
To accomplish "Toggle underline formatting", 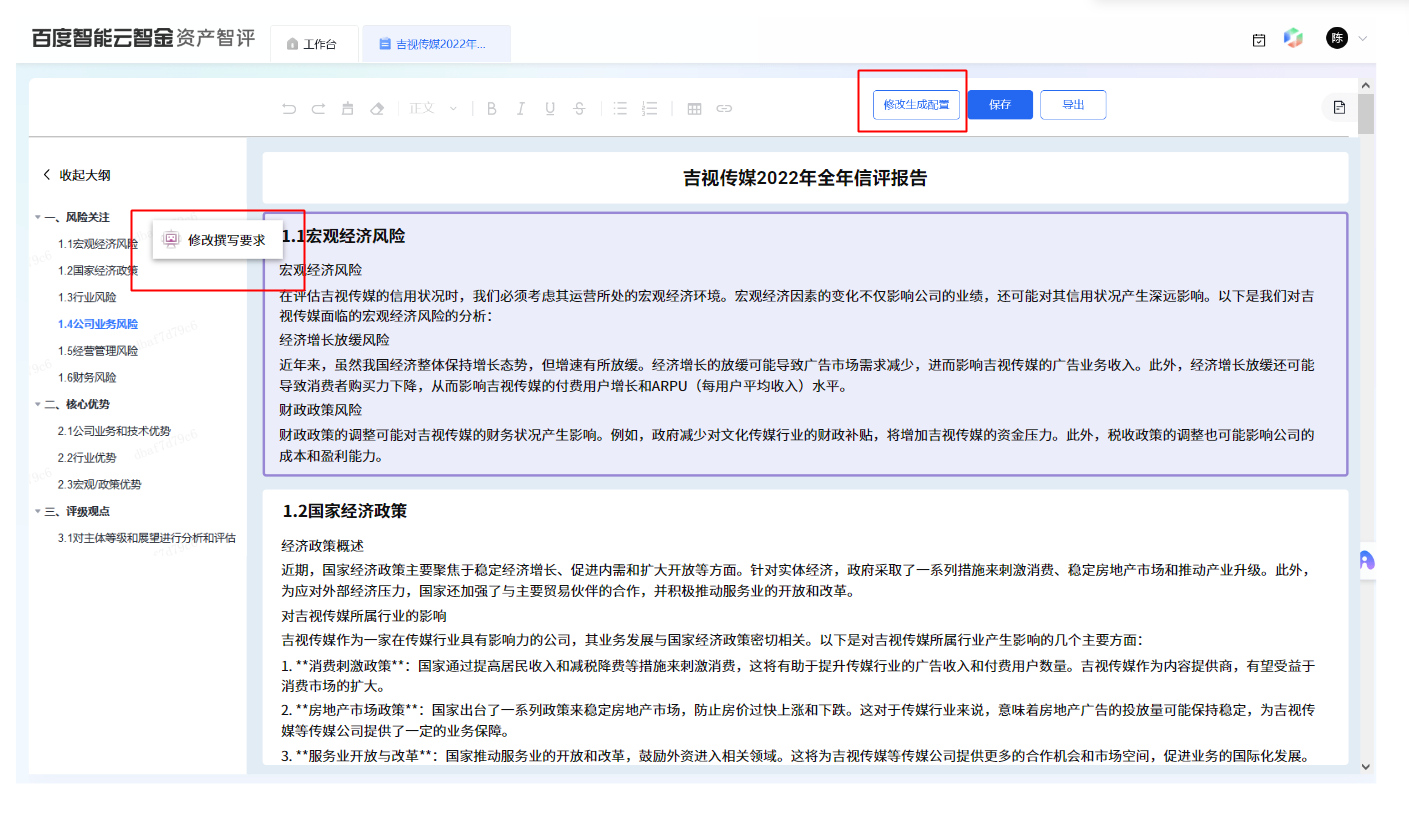I will pyautogui.click(x=550, y=108).
